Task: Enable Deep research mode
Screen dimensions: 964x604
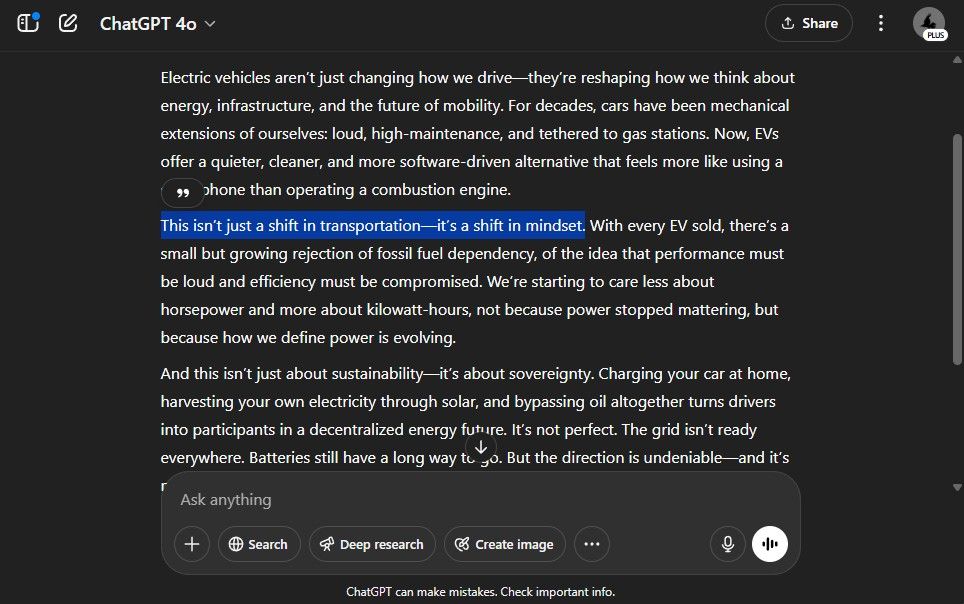Action: [372, 544]
